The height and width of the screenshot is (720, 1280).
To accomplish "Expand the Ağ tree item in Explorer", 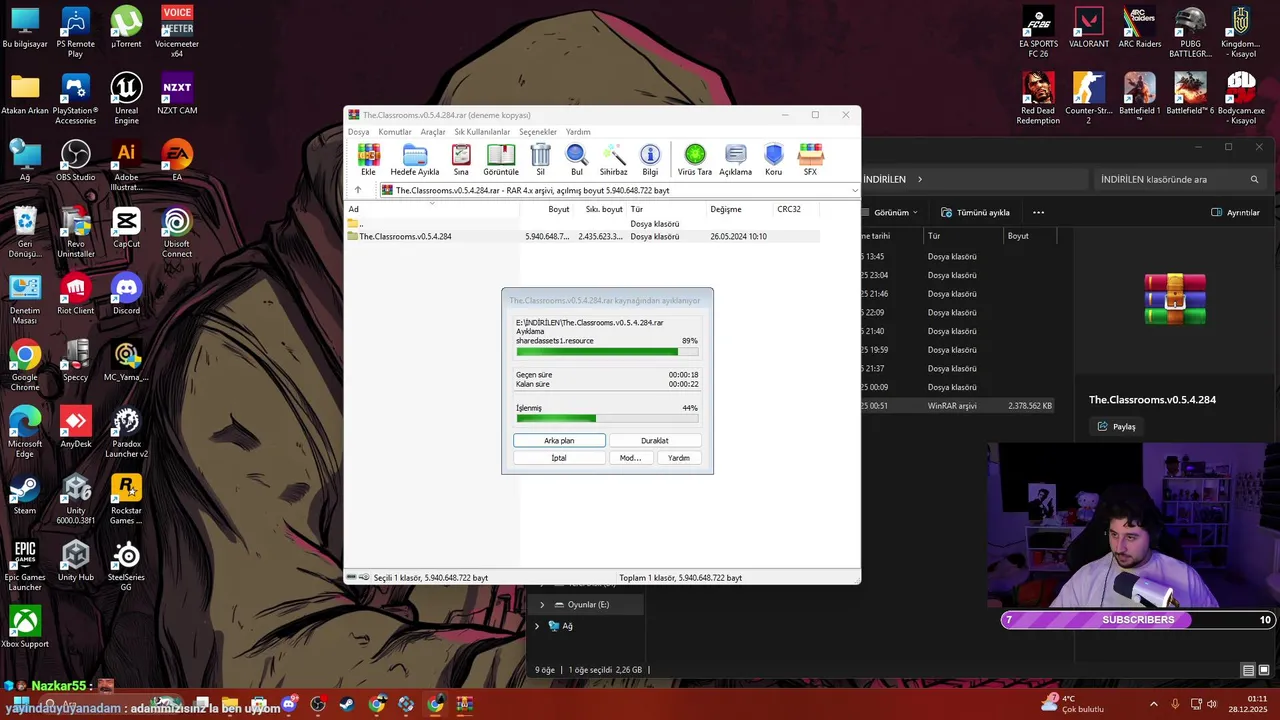I will point(537,626).
